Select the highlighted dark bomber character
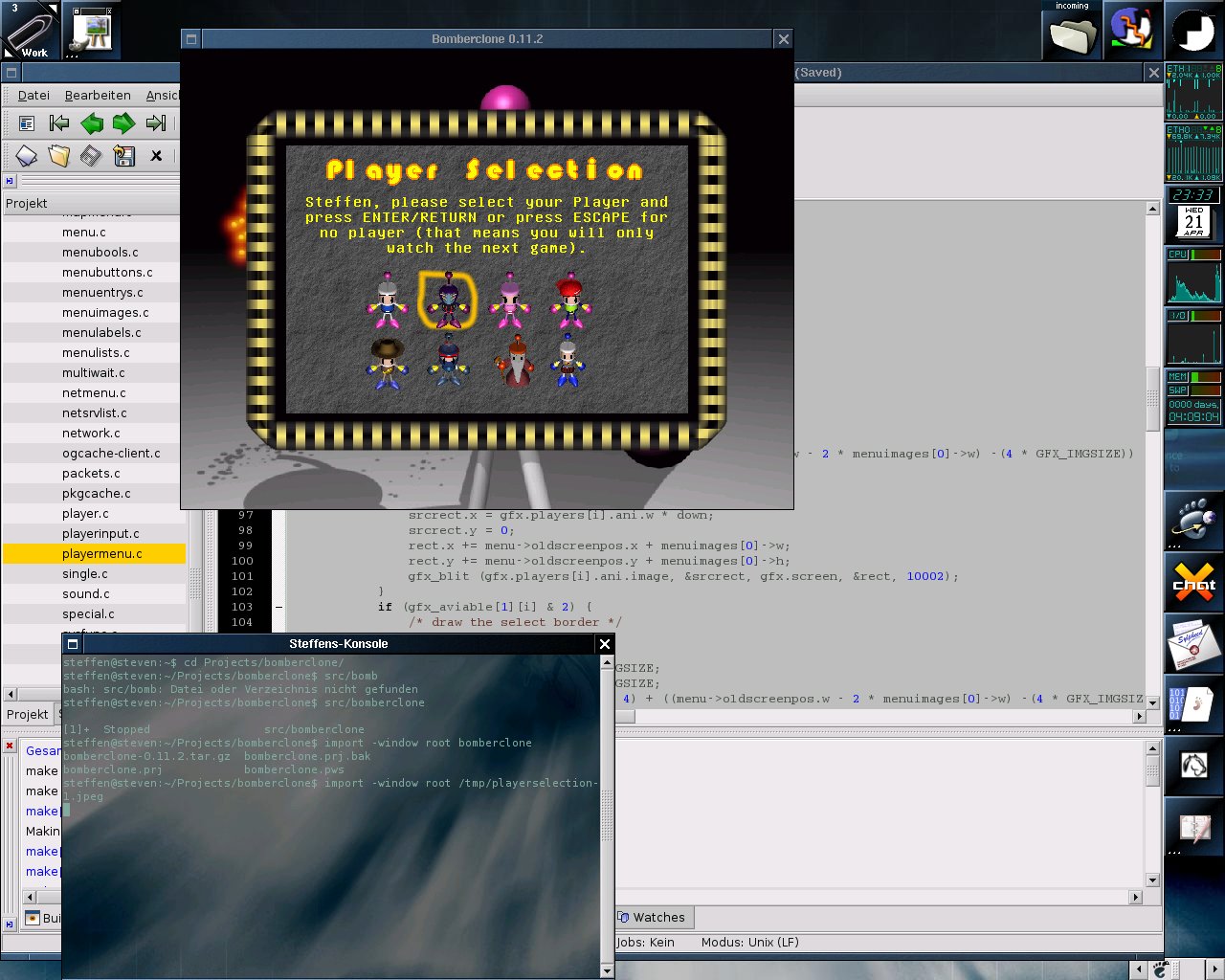The height and width of the screenshot is (980, 1225). click(x=447, y=300)
